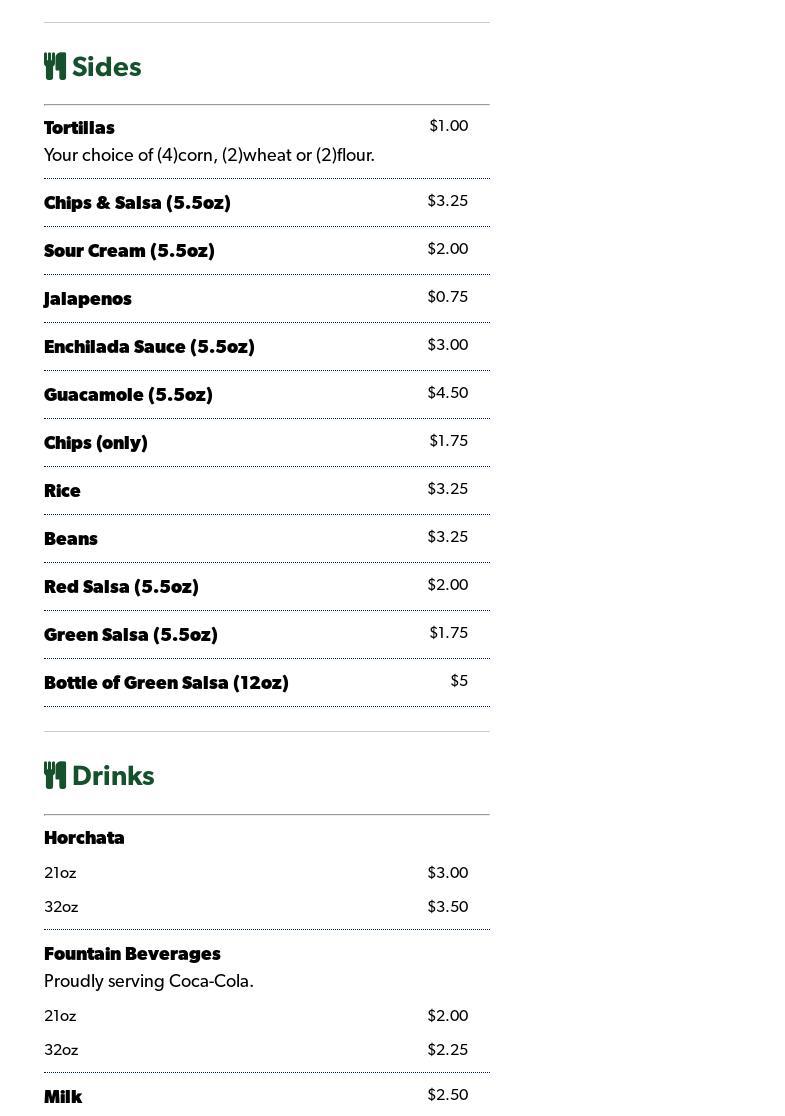The height and width of the screenshot is (1116, 785).
Task: Select Enchilada Sauce (5.5oz)
Action: pyautogui.click(x=149, y=347)
